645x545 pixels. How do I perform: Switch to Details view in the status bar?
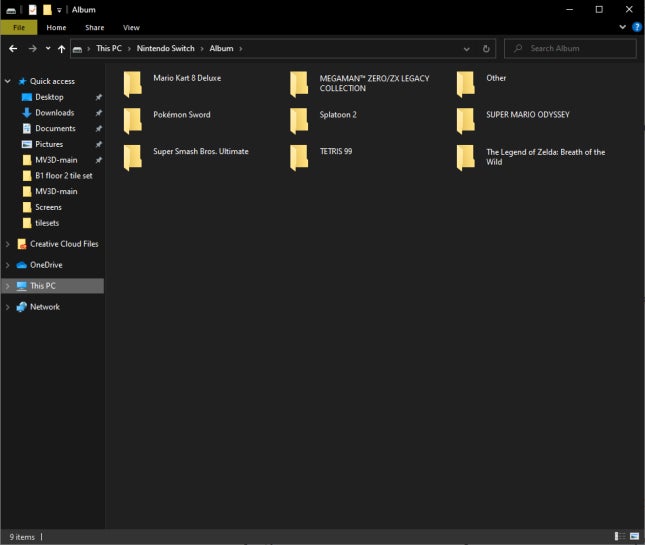619,536
